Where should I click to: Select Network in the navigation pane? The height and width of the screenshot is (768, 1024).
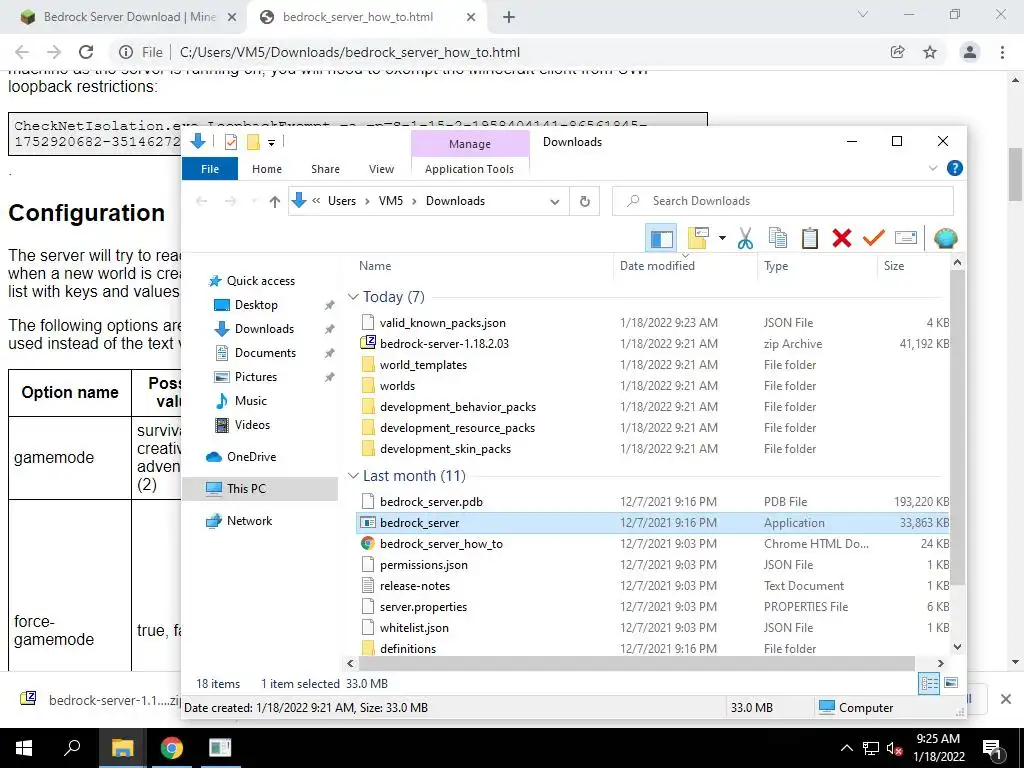pos(249,521)
